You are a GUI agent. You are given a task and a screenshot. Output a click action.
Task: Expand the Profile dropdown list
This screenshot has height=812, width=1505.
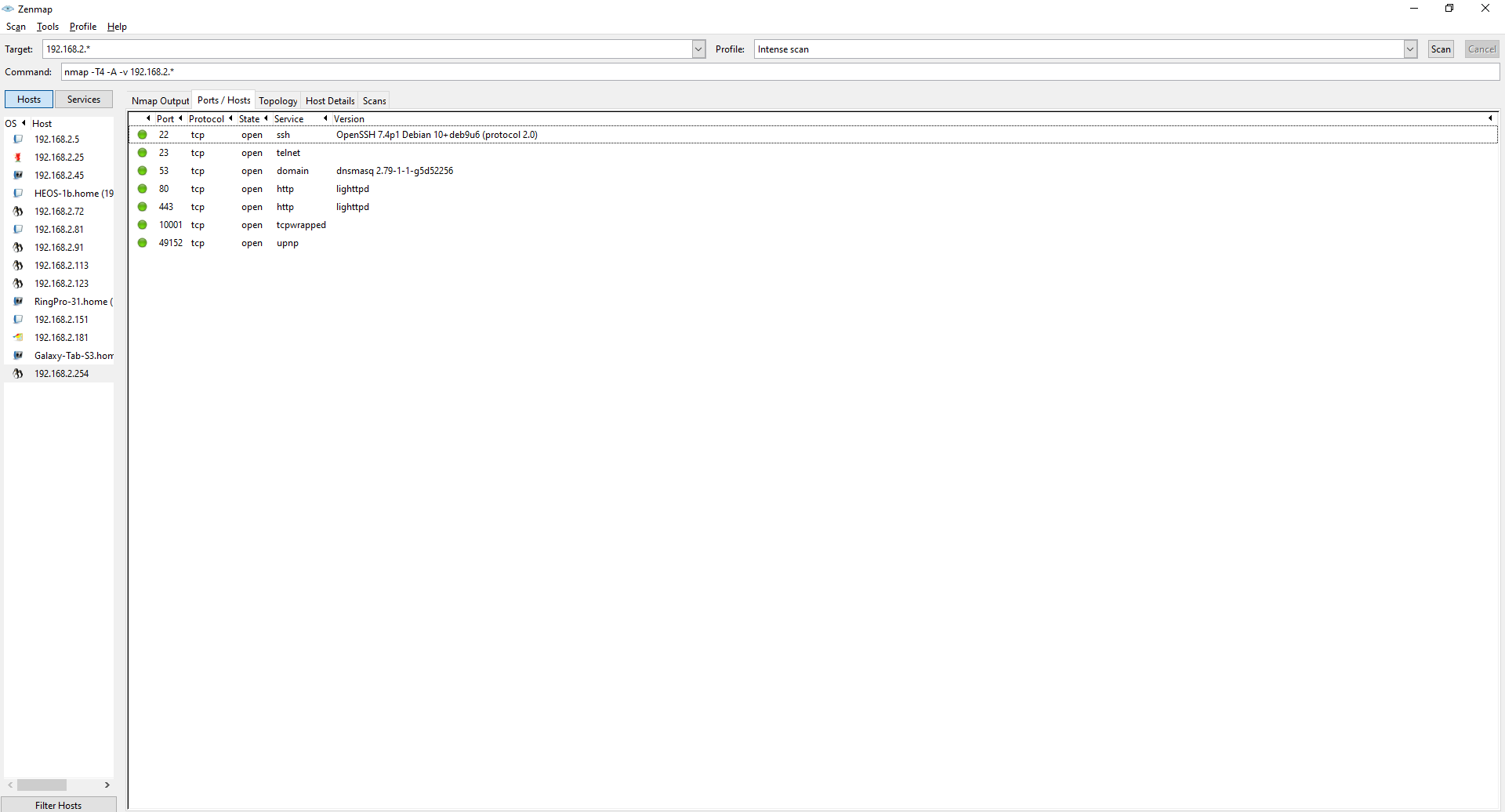pos(1410,49)
